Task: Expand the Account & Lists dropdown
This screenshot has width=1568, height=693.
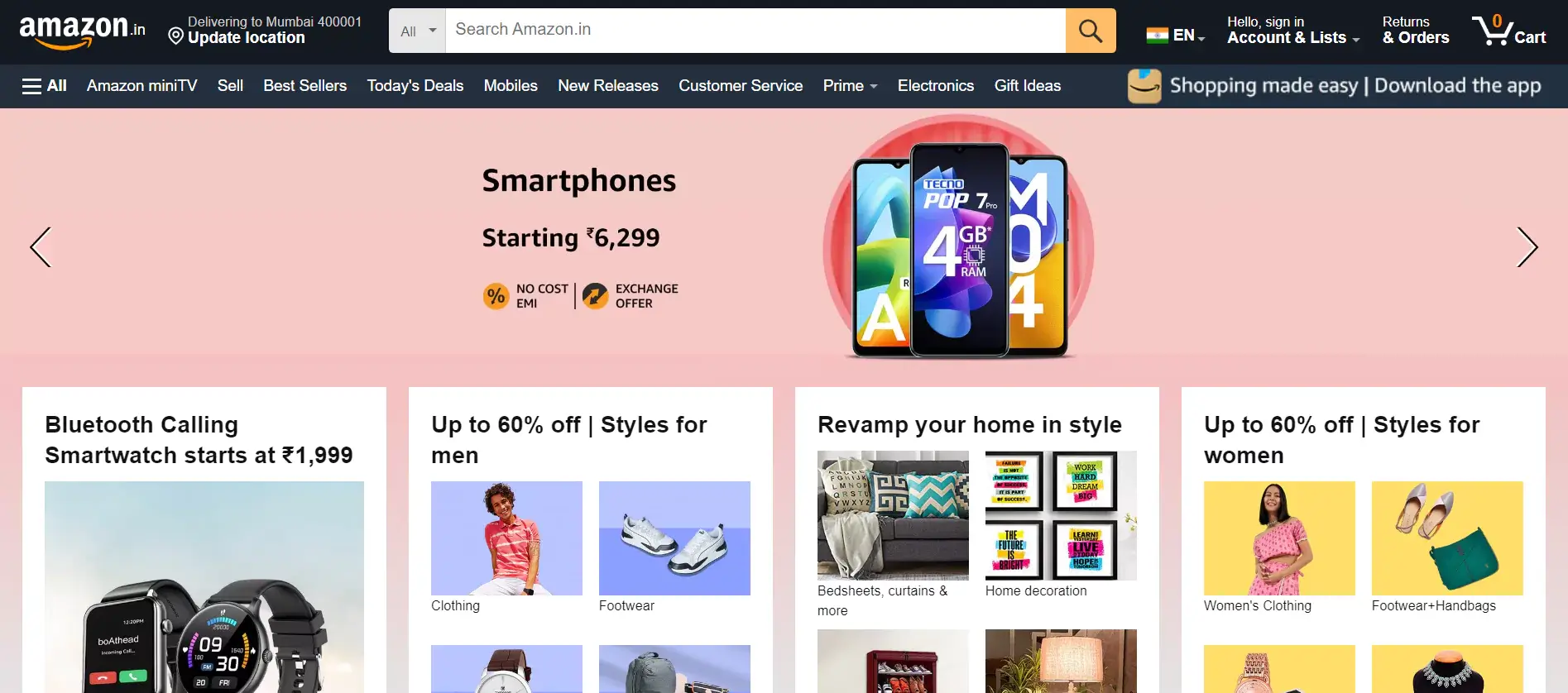Action: 1292,31
